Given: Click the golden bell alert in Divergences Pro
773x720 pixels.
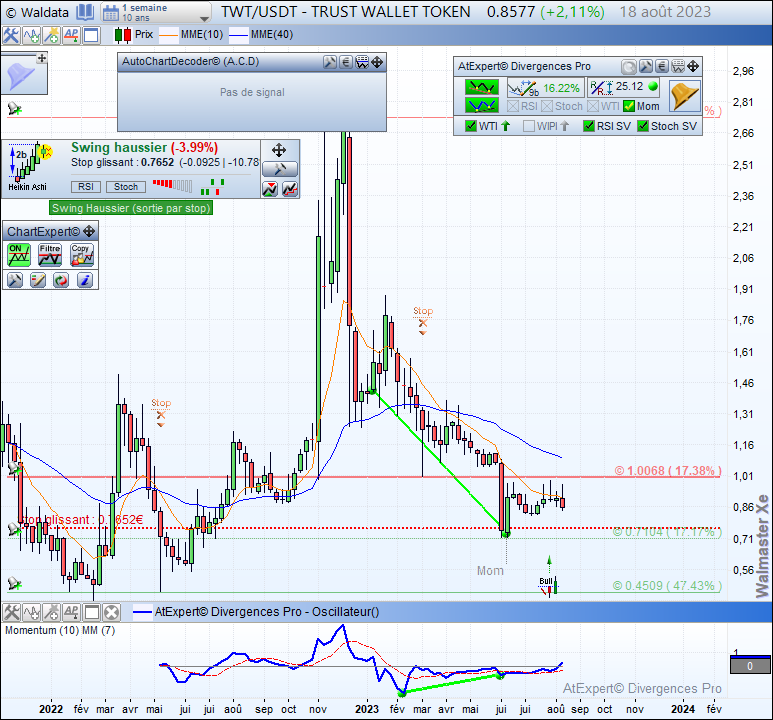Looking at the screenshot, I should [685, 96].
